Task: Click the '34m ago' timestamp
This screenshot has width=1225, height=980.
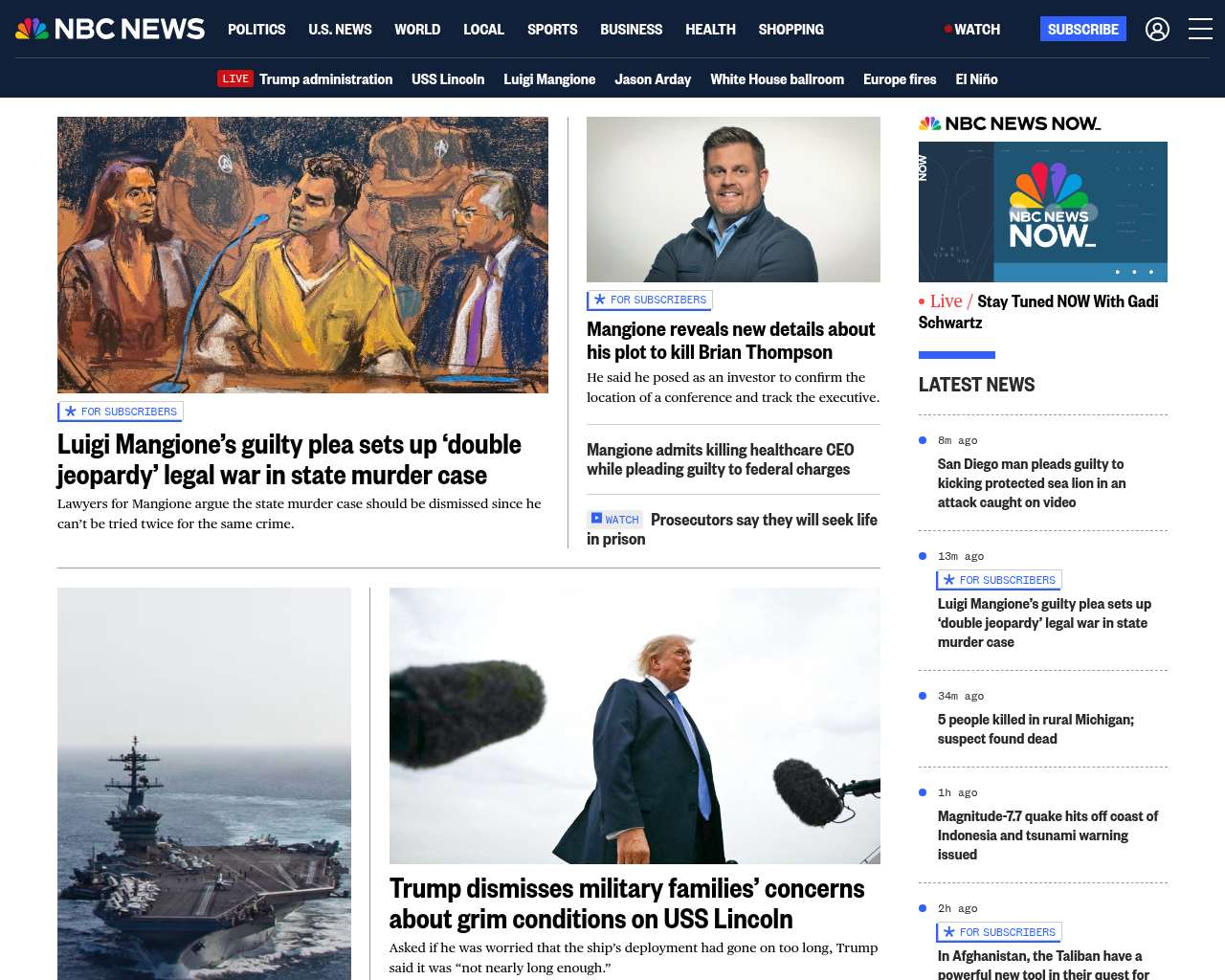Action: (961, 696)
